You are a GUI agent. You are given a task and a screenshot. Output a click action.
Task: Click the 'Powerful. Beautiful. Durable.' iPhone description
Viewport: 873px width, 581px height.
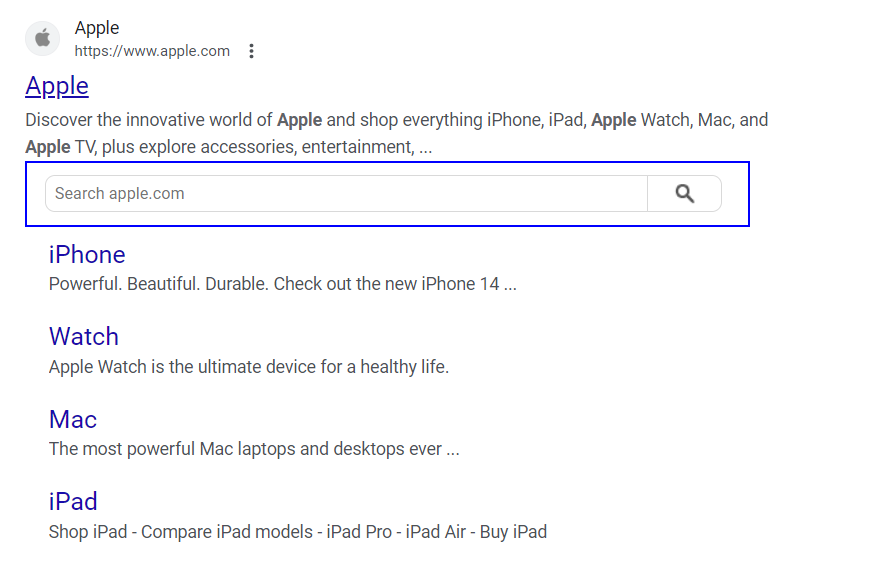click(x=282, y=284)
